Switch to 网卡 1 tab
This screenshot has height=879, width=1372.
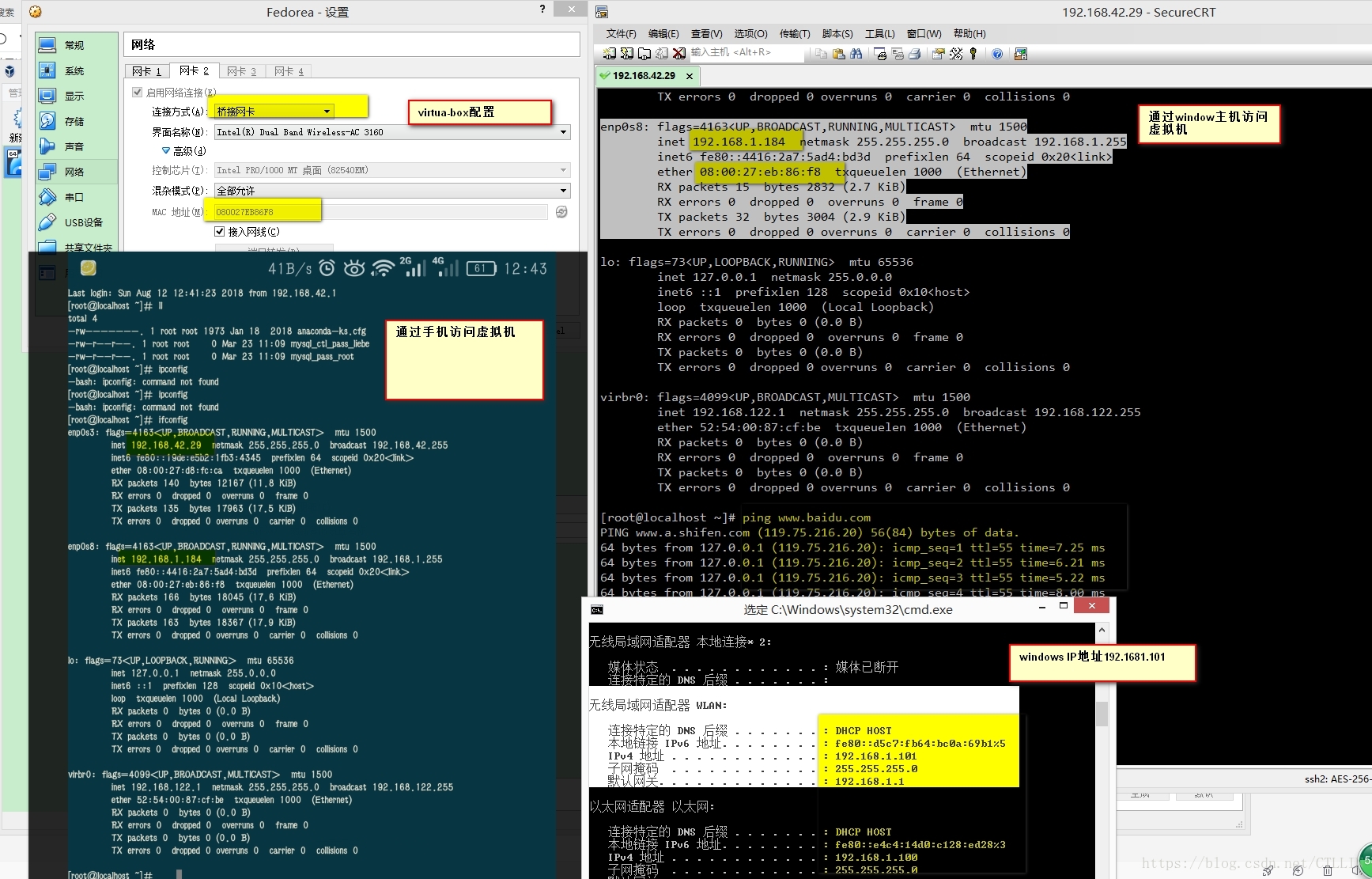(x=147, y=71)
